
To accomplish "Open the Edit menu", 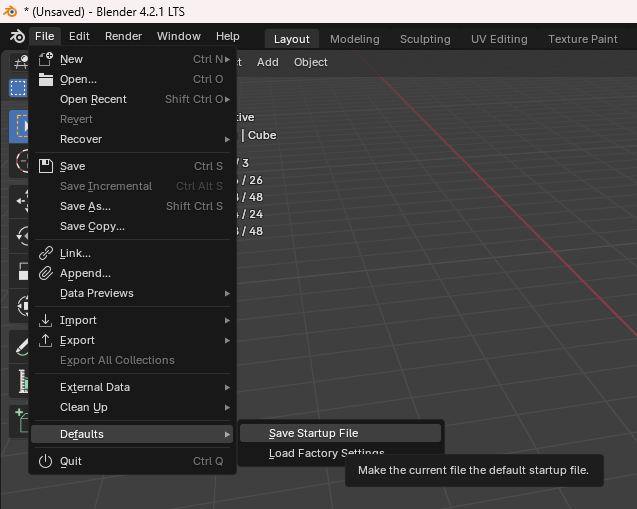I will 79,37.
